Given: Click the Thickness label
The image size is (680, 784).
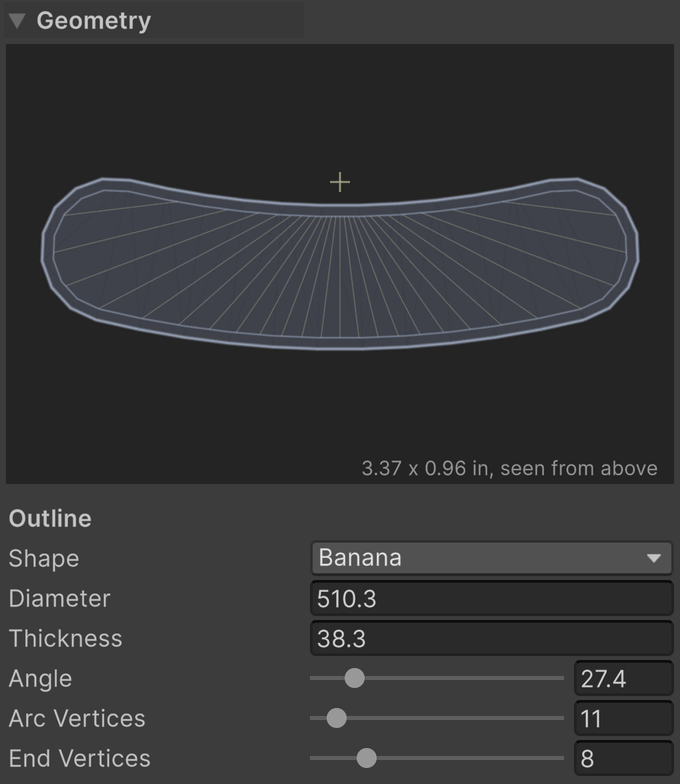Looking at the screenshot, I should click(66, 638).
